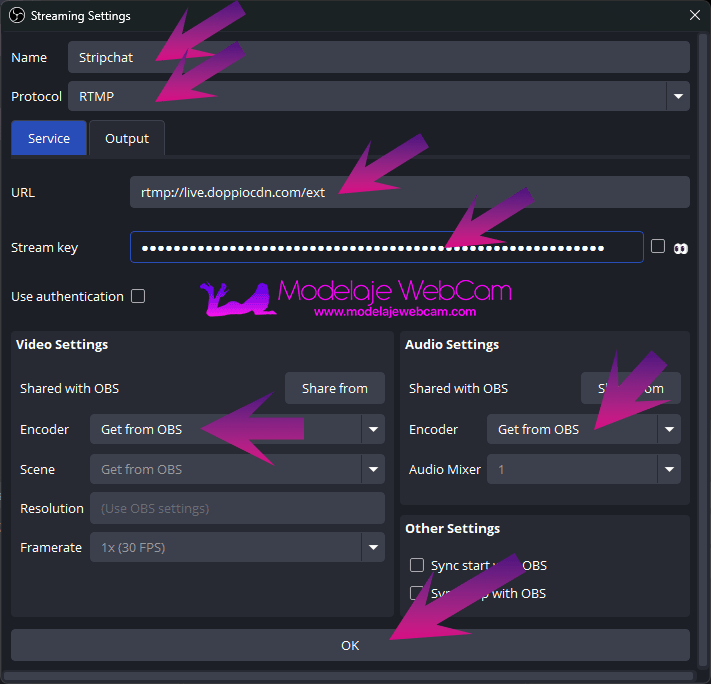The image size is (711, 684).
Task: Click the Use authentication label
Action: pyautogui.click(x=67, y=297)
